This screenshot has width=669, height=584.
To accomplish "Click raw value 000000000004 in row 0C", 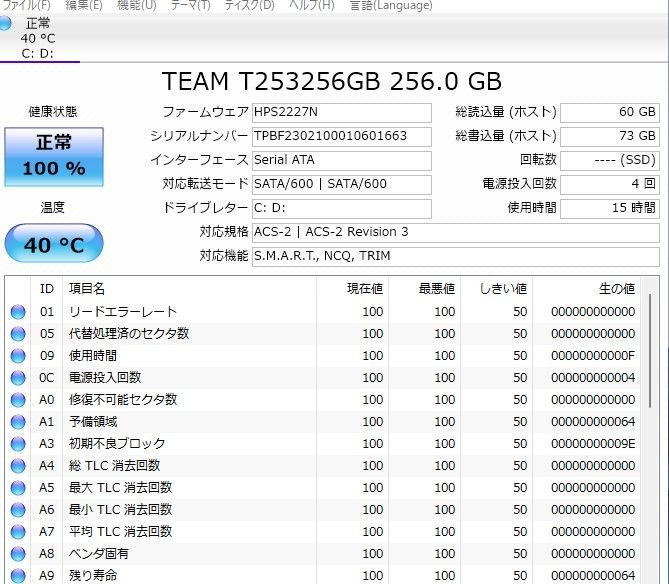I will [593, 378].
